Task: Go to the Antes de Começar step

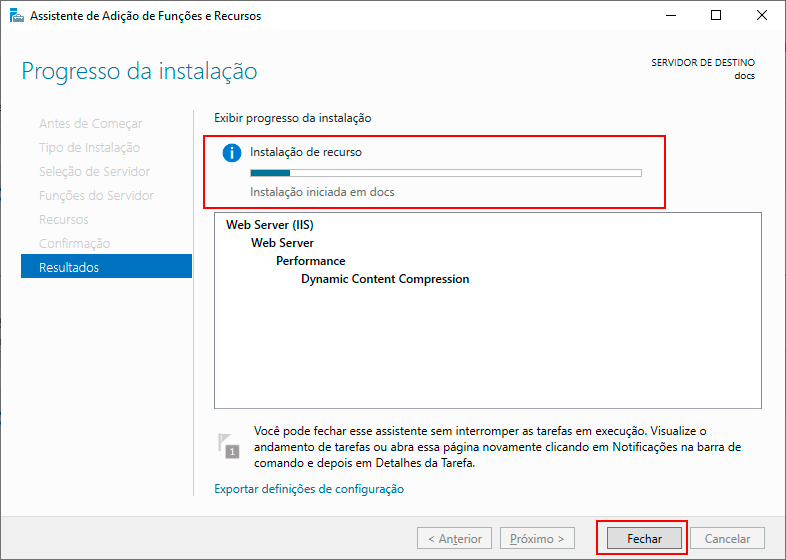Action: [x=90, y=123]
